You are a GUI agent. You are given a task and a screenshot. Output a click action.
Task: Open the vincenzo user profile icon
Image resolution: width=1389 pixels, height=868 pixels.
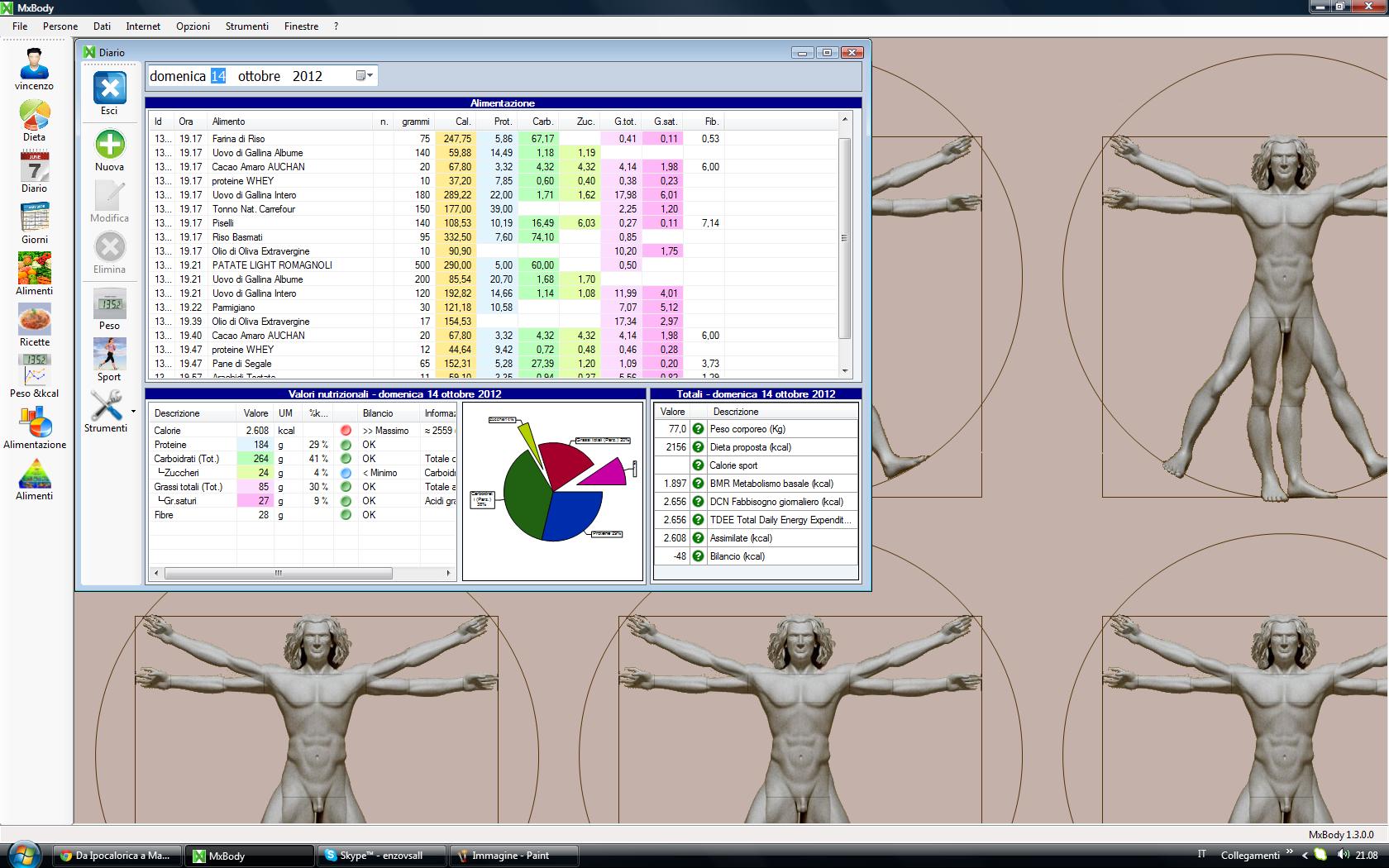point(34,64)
